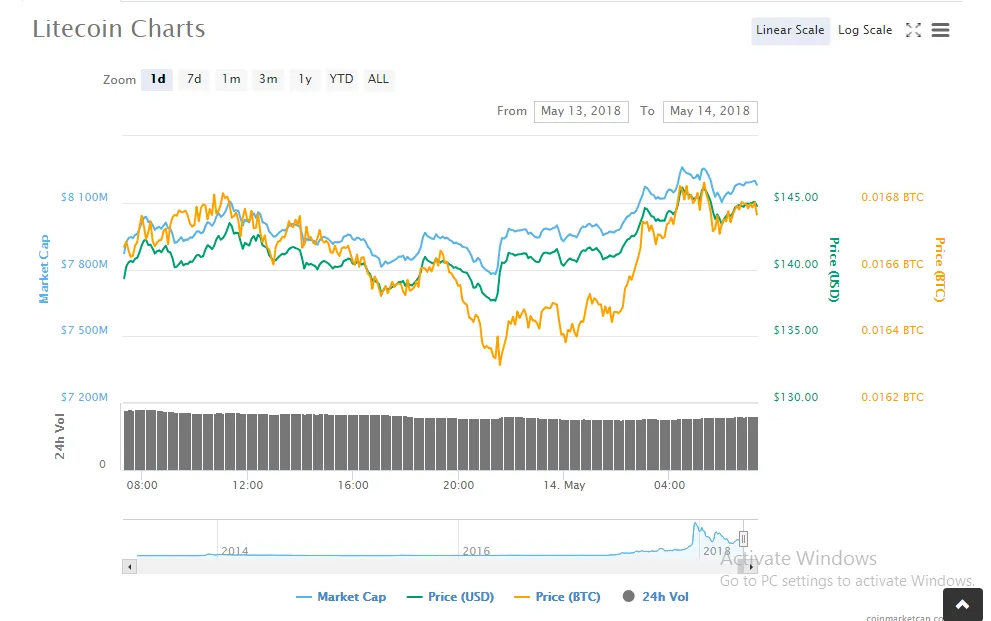Set zoom to 1m
Image resolution: width=991 pixels, height=621 pixels.
[231, 79]
